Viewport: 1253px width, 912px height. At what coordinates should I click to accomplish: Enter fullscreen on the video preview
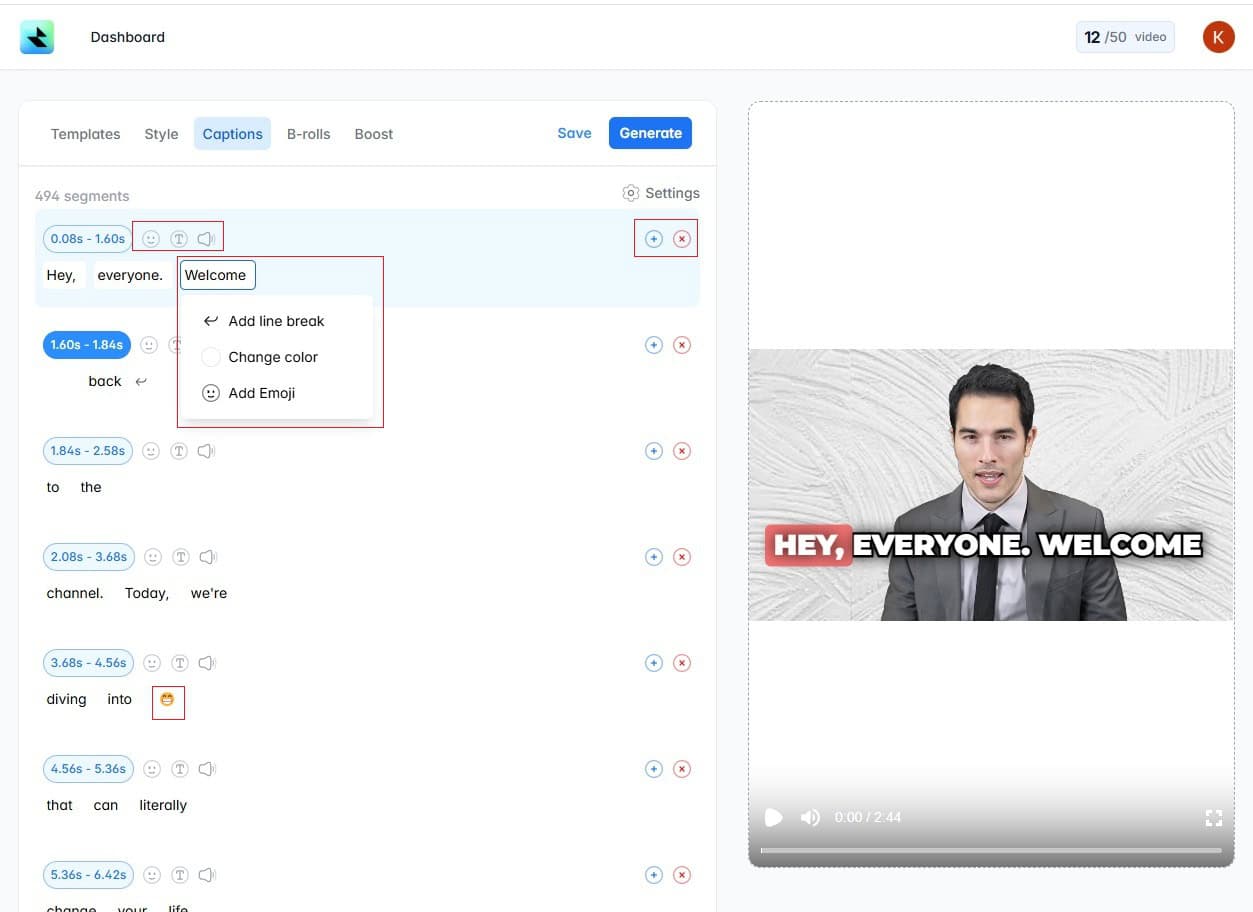[x=1214, y=817]
